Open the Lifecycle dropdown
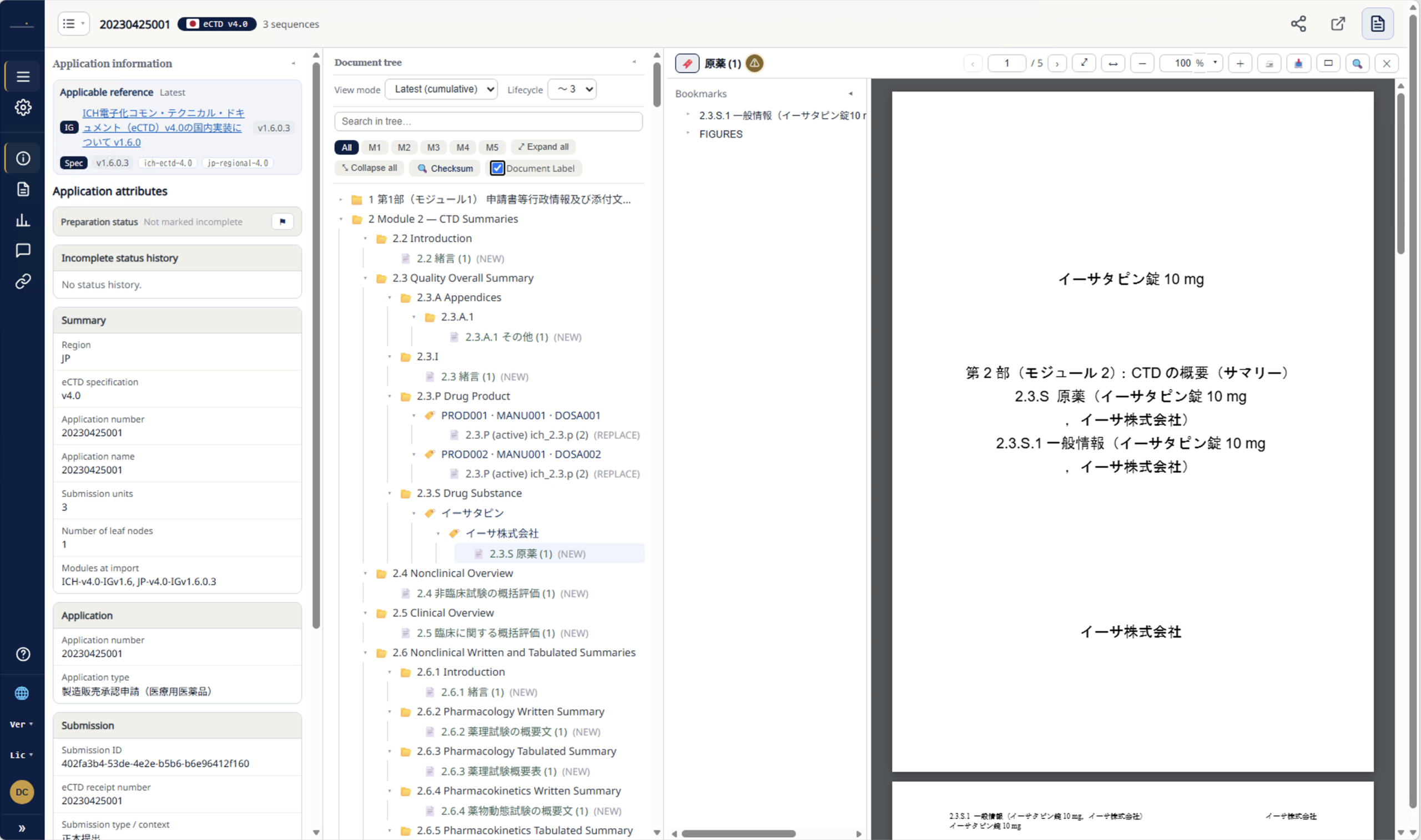This screenshot has height=840, width=1421. (x=572, y=89)
